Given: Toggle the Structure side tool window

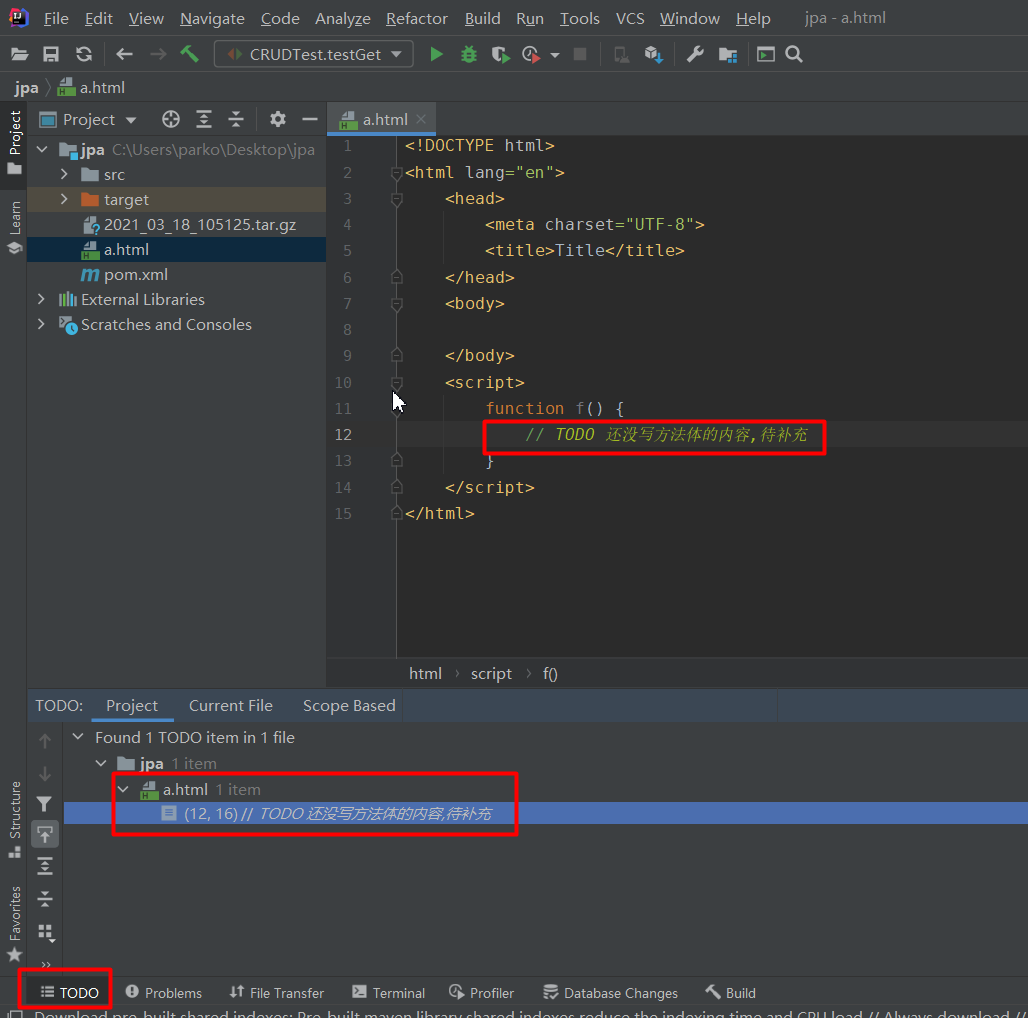Looking at the screenshot, I should coord(14,819).
